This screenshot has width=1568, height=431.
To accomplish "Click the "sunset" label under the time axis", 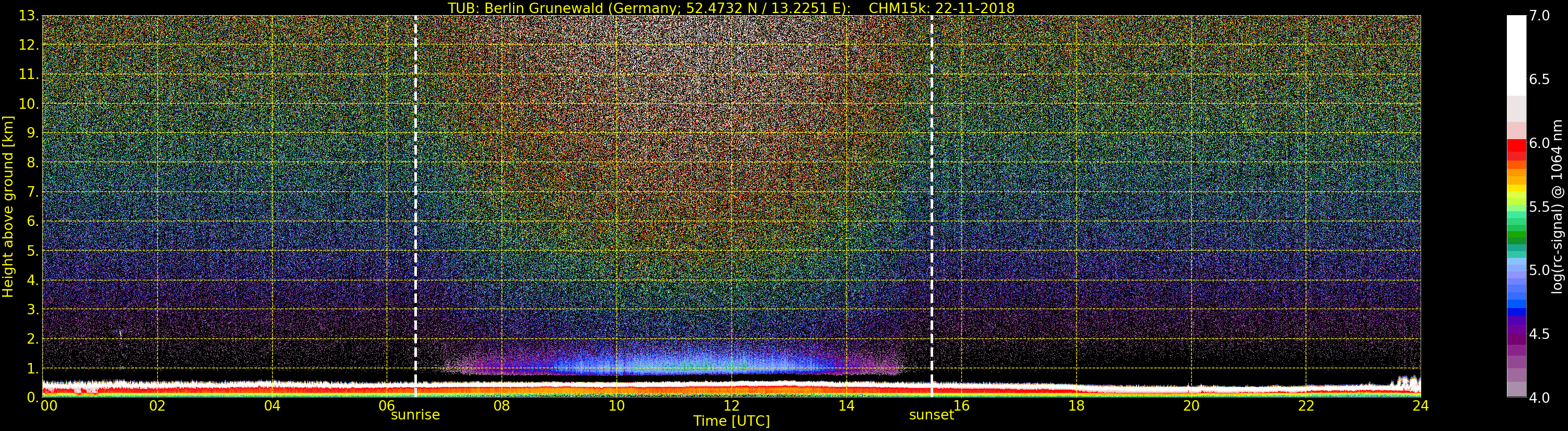I will [x=931, y=415].
